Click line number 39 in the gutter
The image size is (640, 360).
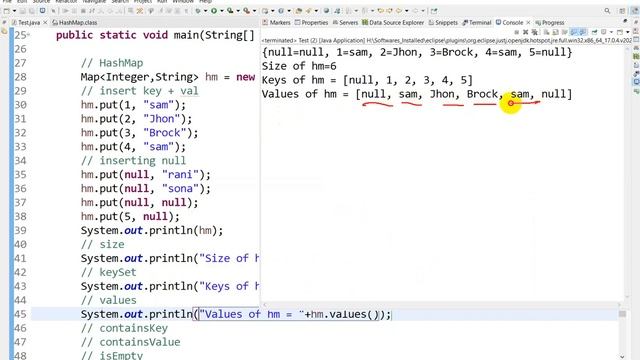click(20, 231)
